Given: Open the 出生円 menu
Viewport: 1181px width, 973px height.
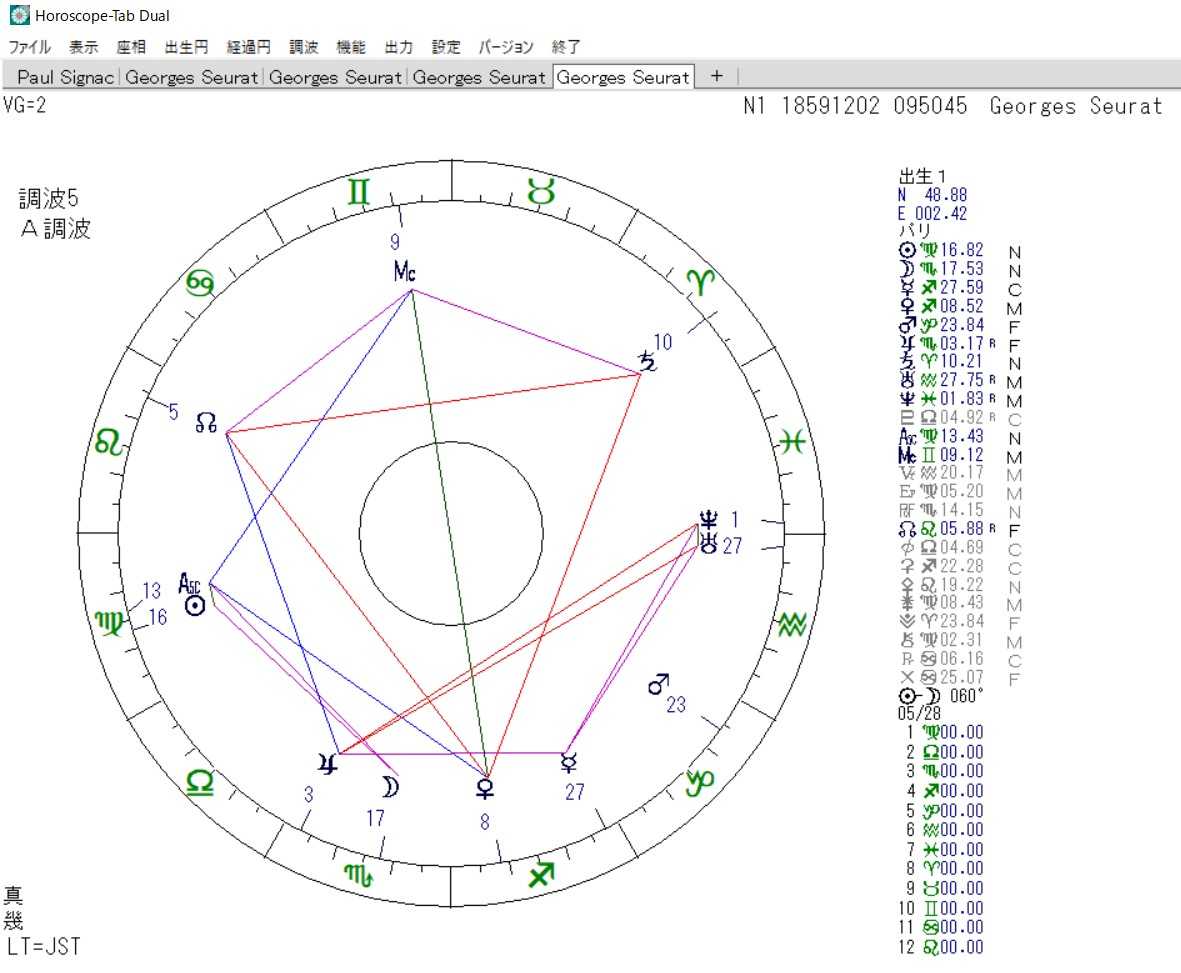Looking at the screenshot, I should 186,47.
